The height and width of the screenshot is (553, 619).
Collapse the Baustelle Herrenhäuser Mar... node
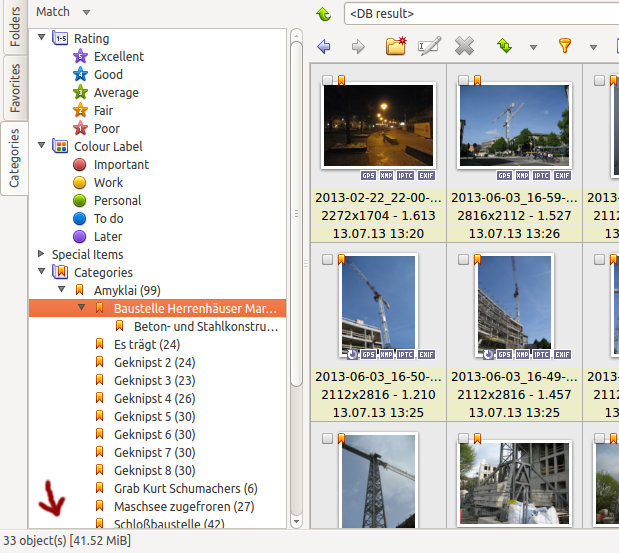click(82, 307)
